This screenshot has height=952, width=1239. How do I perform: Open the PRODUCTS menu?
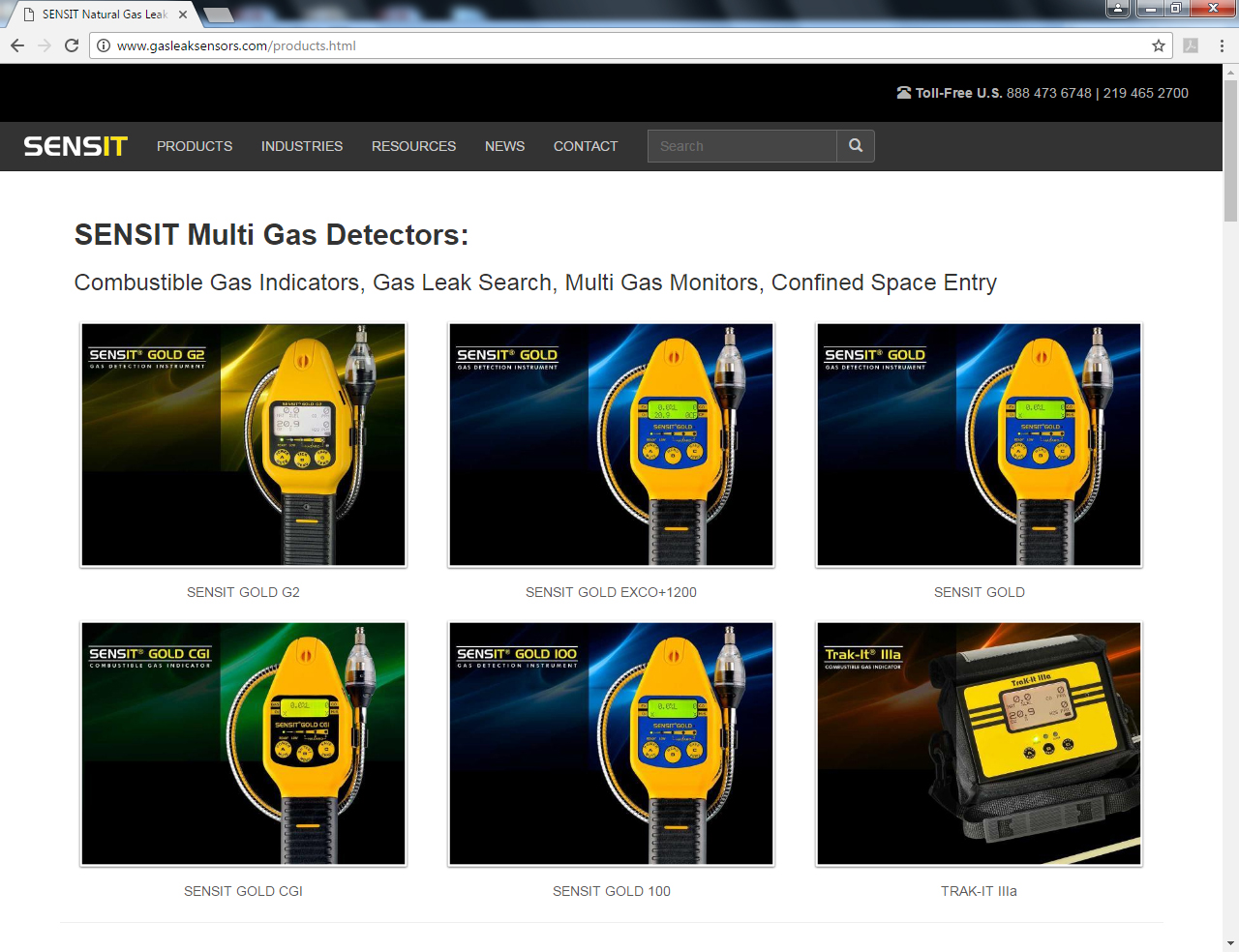point(195,146)
